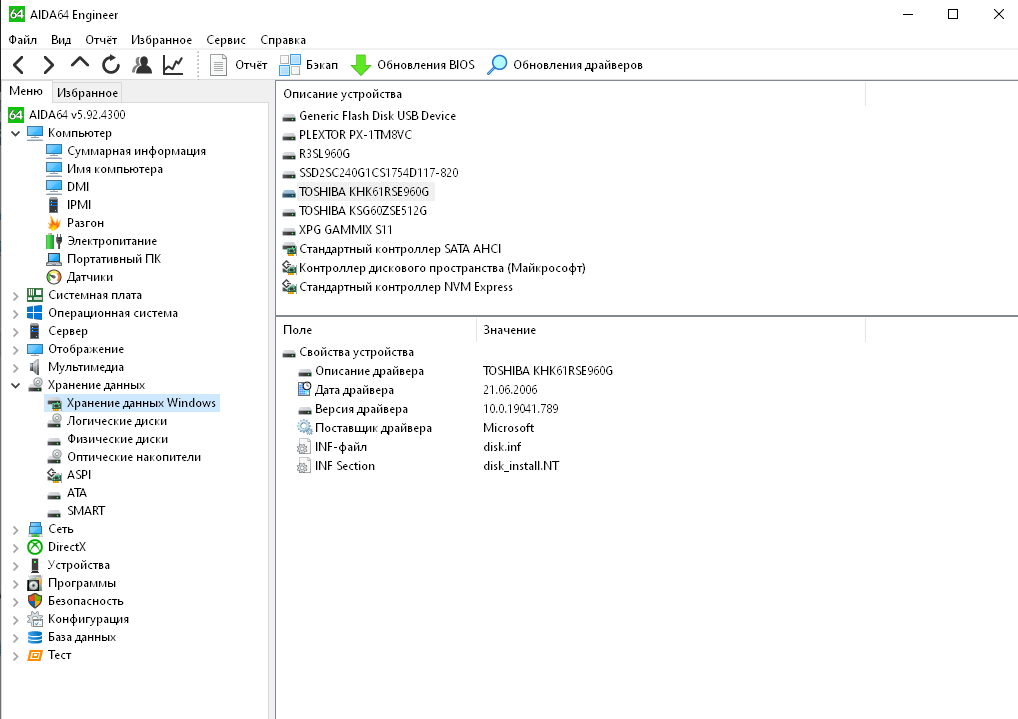The height and width of the screenshot is (719, 1018).
Task: Expand the Системная плата node
Action: 16,296
